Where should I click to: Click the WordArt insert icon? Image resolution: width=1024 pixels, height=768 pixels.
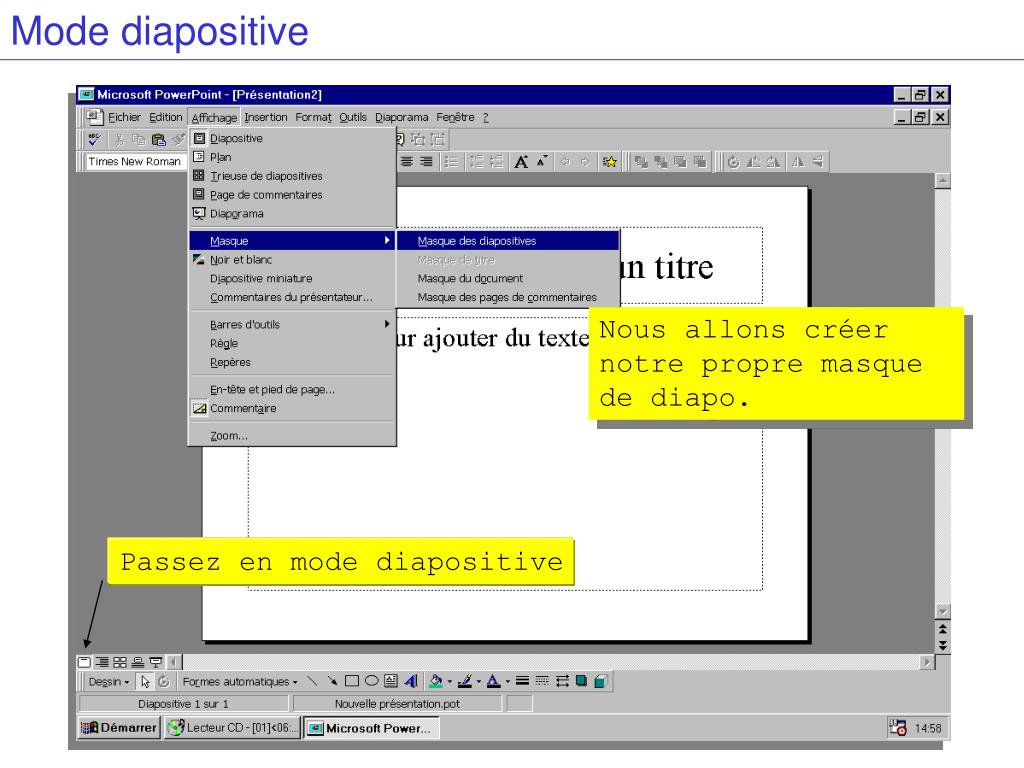pos(411,682)
